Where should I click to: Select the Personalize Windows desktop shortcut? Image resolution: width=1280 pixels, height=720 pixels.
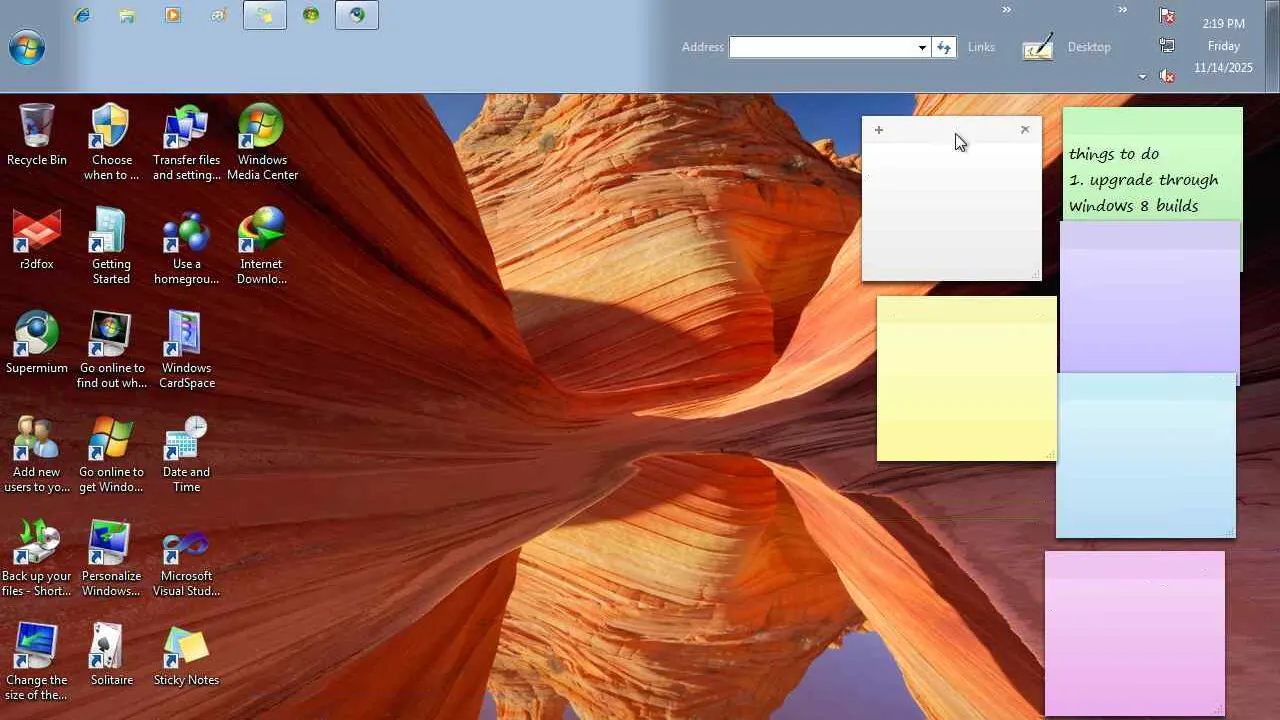pyautogui.click(x=111, y=559)
